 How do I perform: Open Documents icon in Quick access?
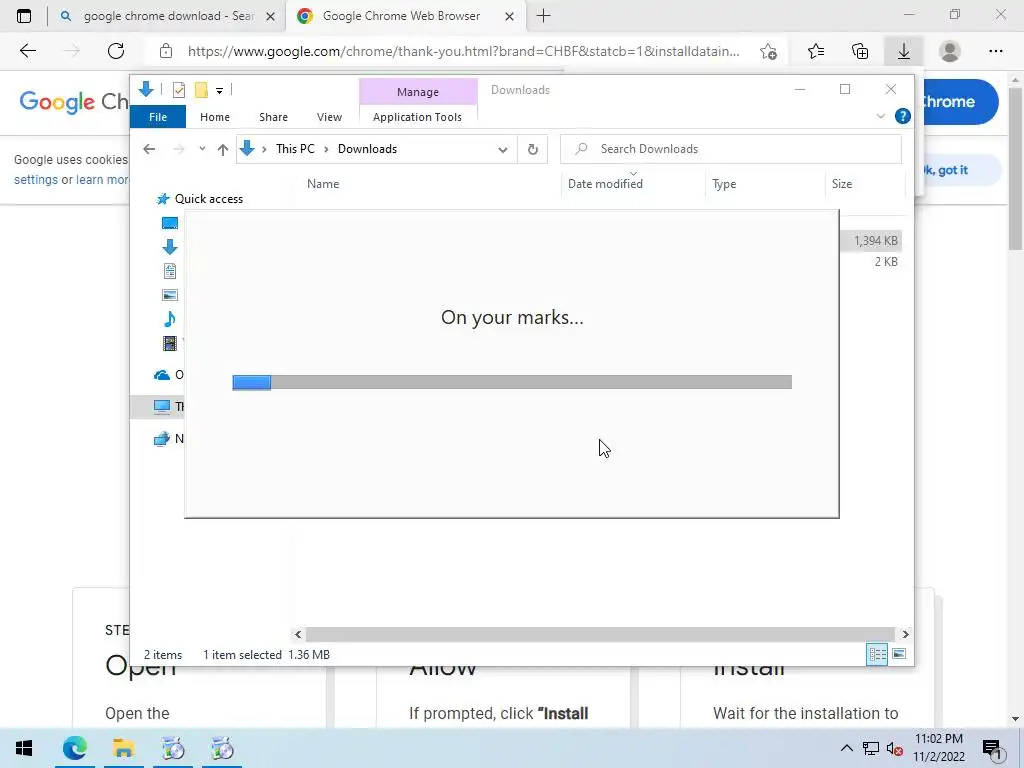point(170,271)
